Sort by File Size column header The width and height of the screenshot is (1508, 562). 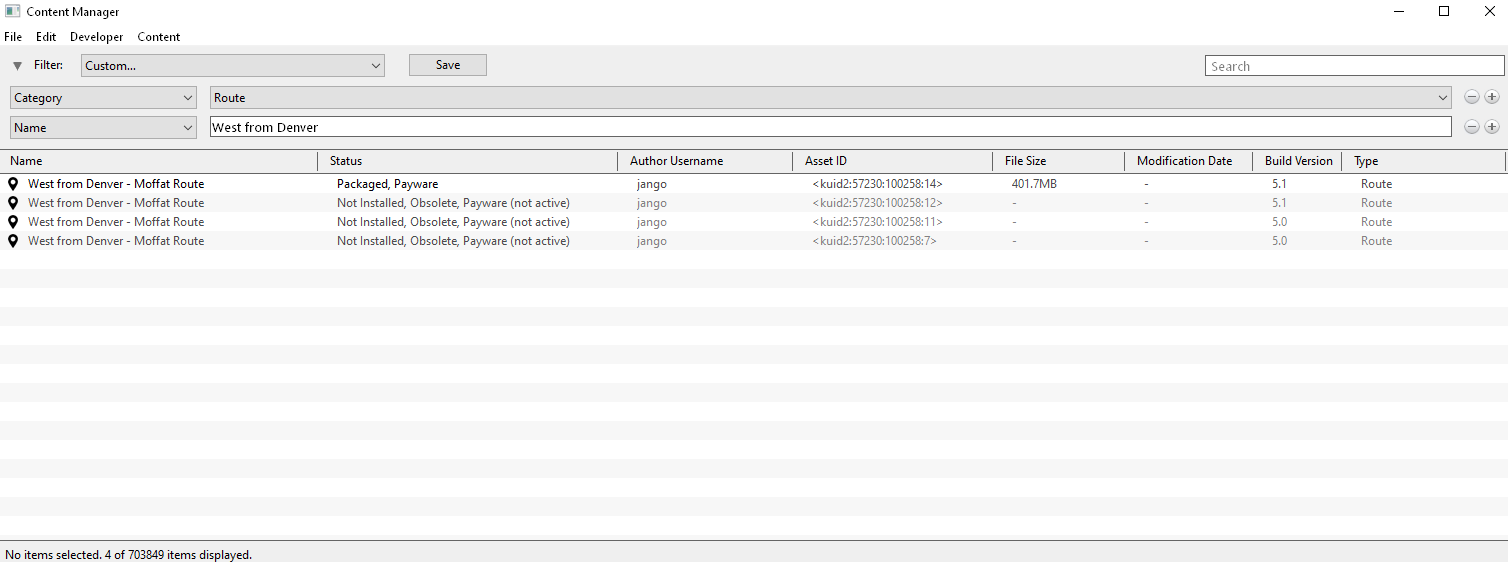[x=1059, y=161]
